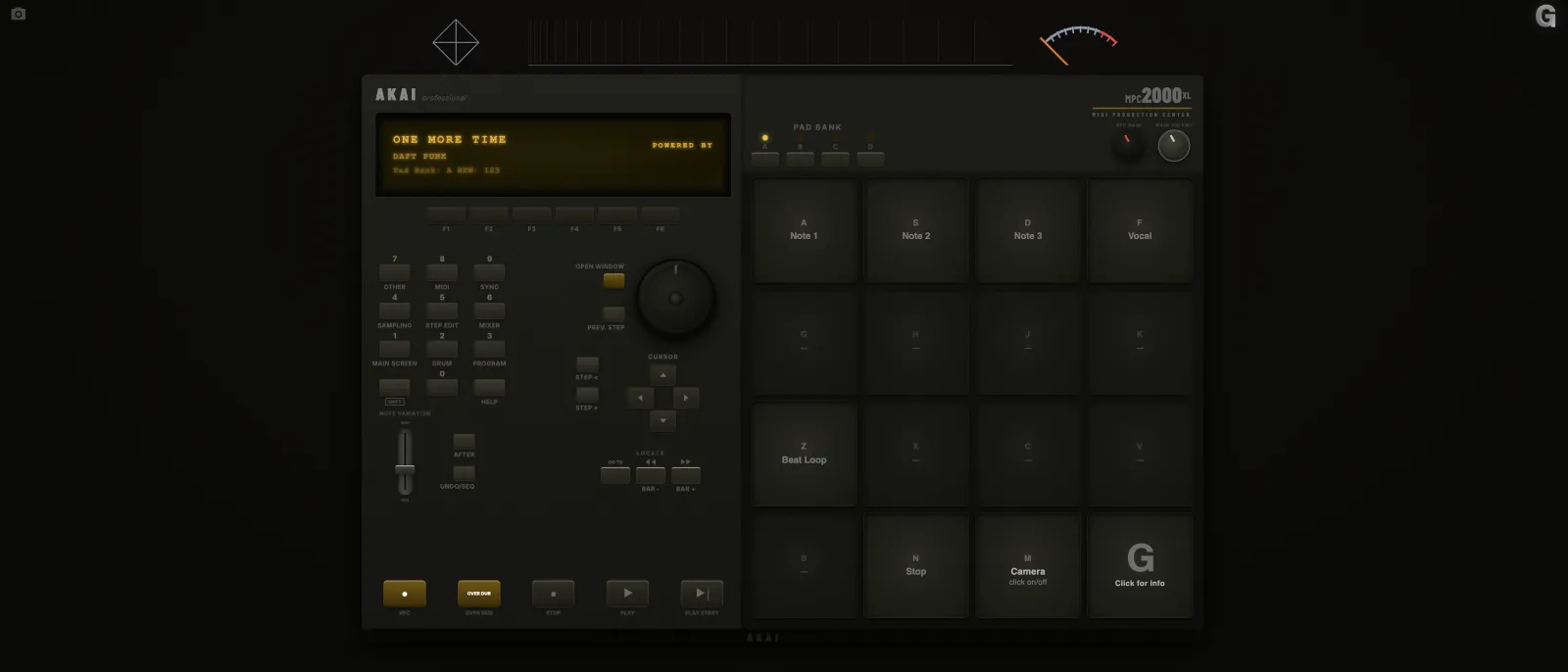This screenshot has width=1568, height=672.
Task: Click numeric key 9 (Sync)
Action: (x=489, y=272)
